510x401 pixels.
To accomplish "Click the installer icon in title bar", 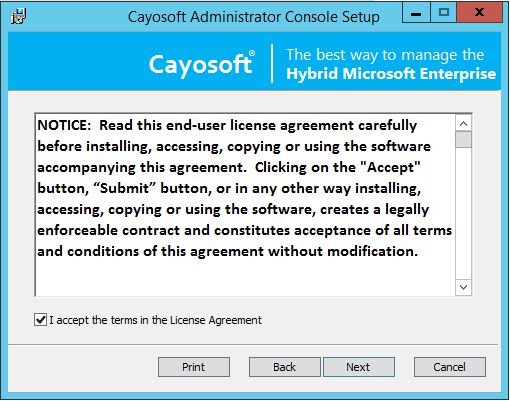I will (18, 16).
